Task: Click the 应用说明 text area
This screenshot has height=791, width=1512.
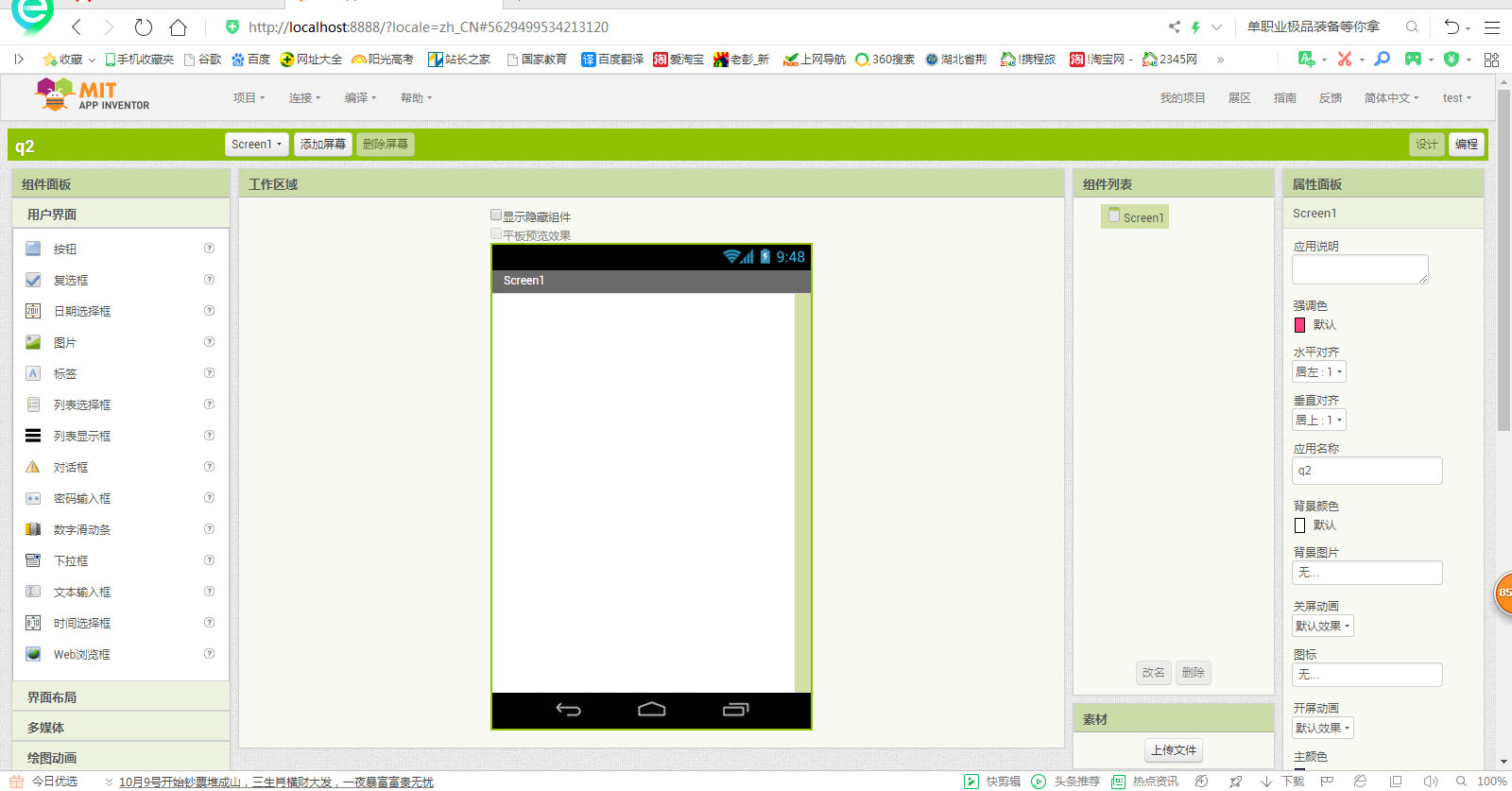Action: (1360, 269)
